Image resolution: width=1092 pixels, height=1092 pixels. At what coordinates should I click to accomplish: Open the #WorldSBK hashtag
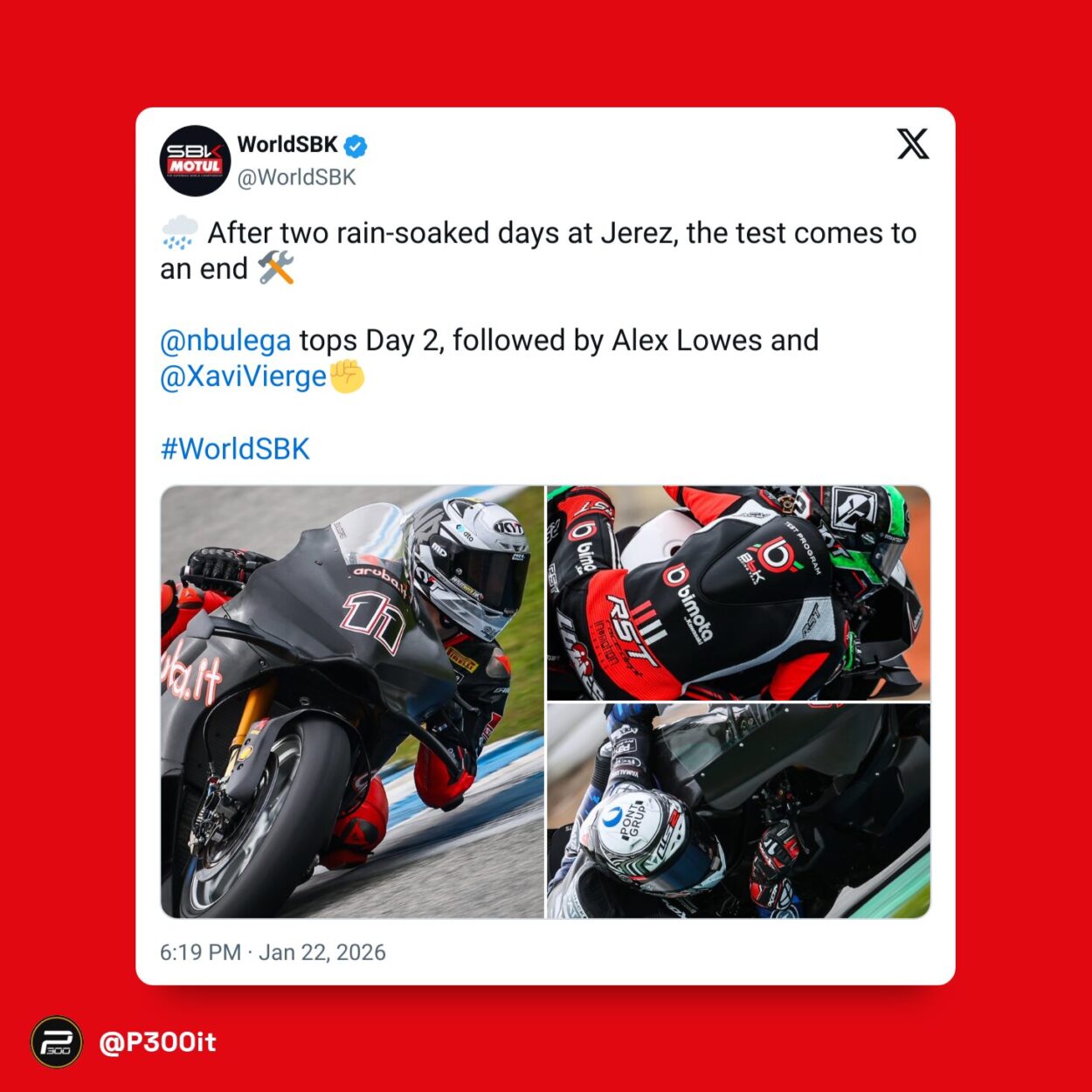(235, 449)
